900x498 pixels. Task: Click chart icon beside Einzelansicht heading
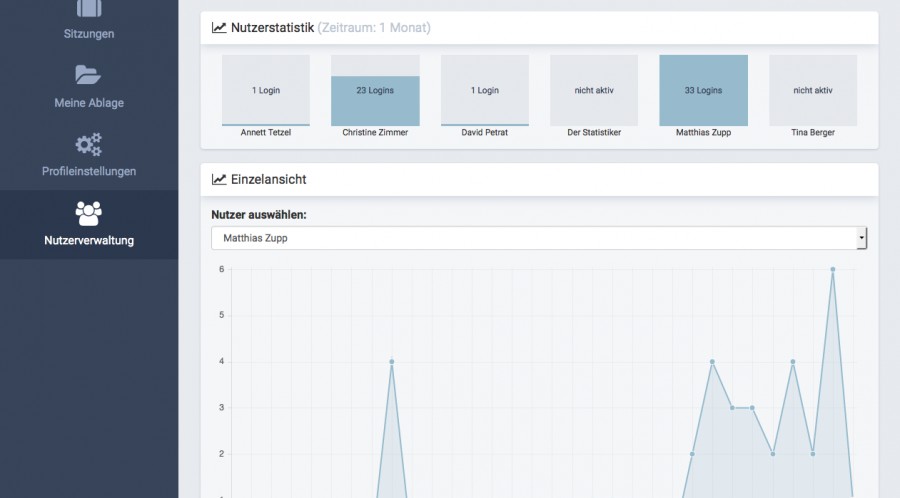click(219, 180)
